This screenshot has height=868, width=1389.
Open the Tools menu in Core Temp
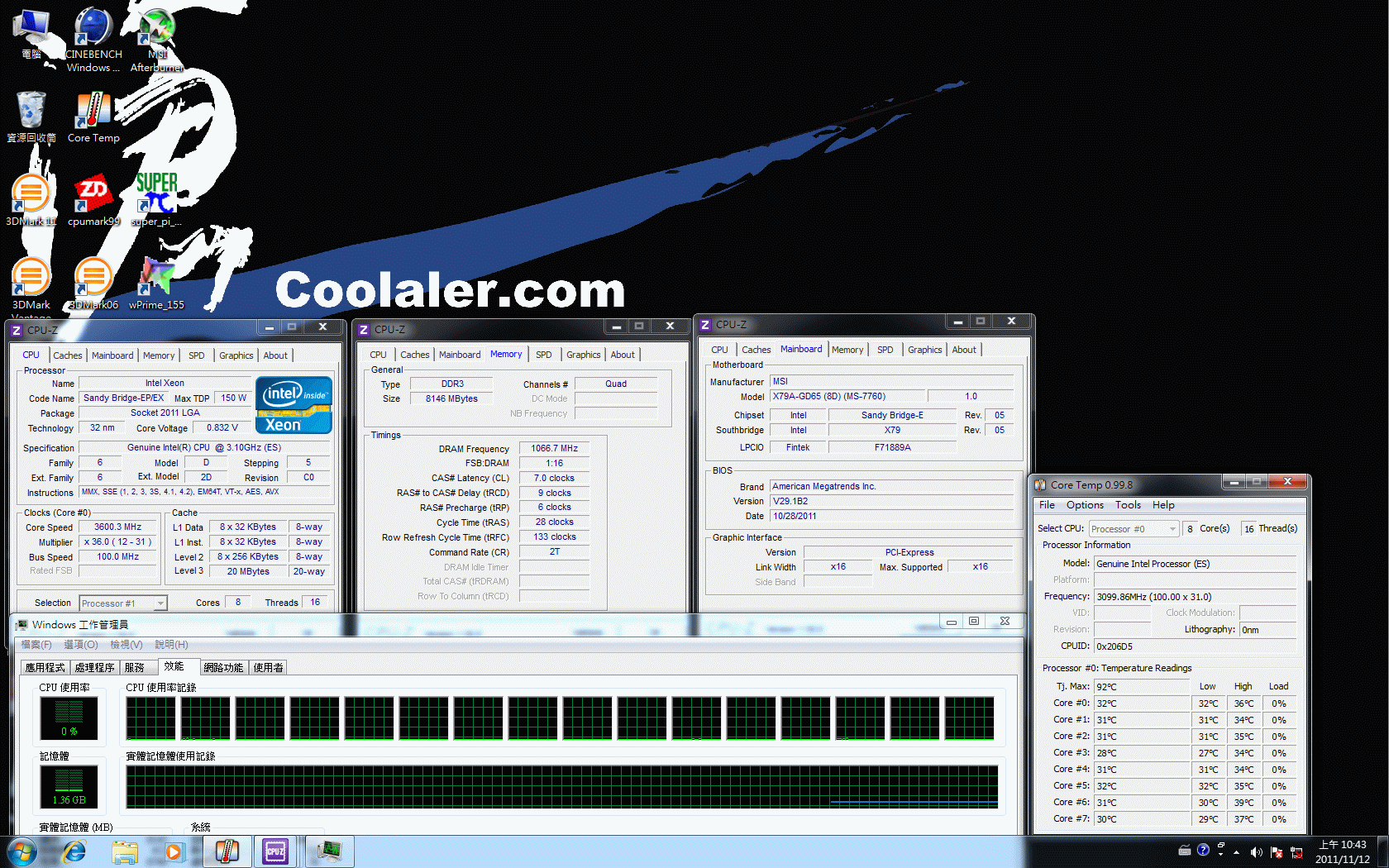pyautogui.click(x=1128, y=505)
